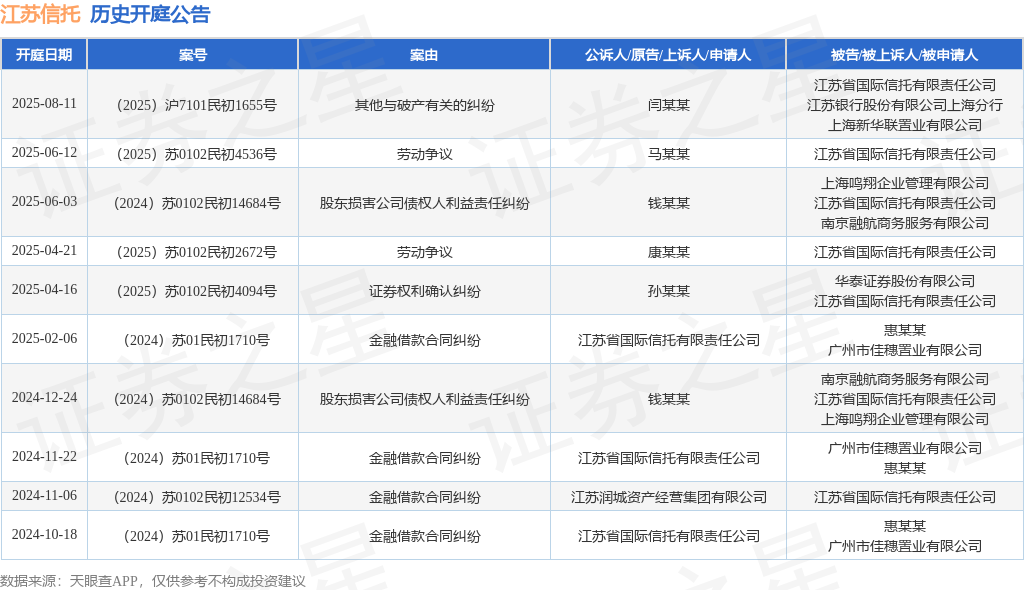Viewport: 1024px width, 590px height.
Task: Click plaintiff 江苏省国际信托有限责任公司 in 2025-02-06 row
Action: click(x=668, y=340)
